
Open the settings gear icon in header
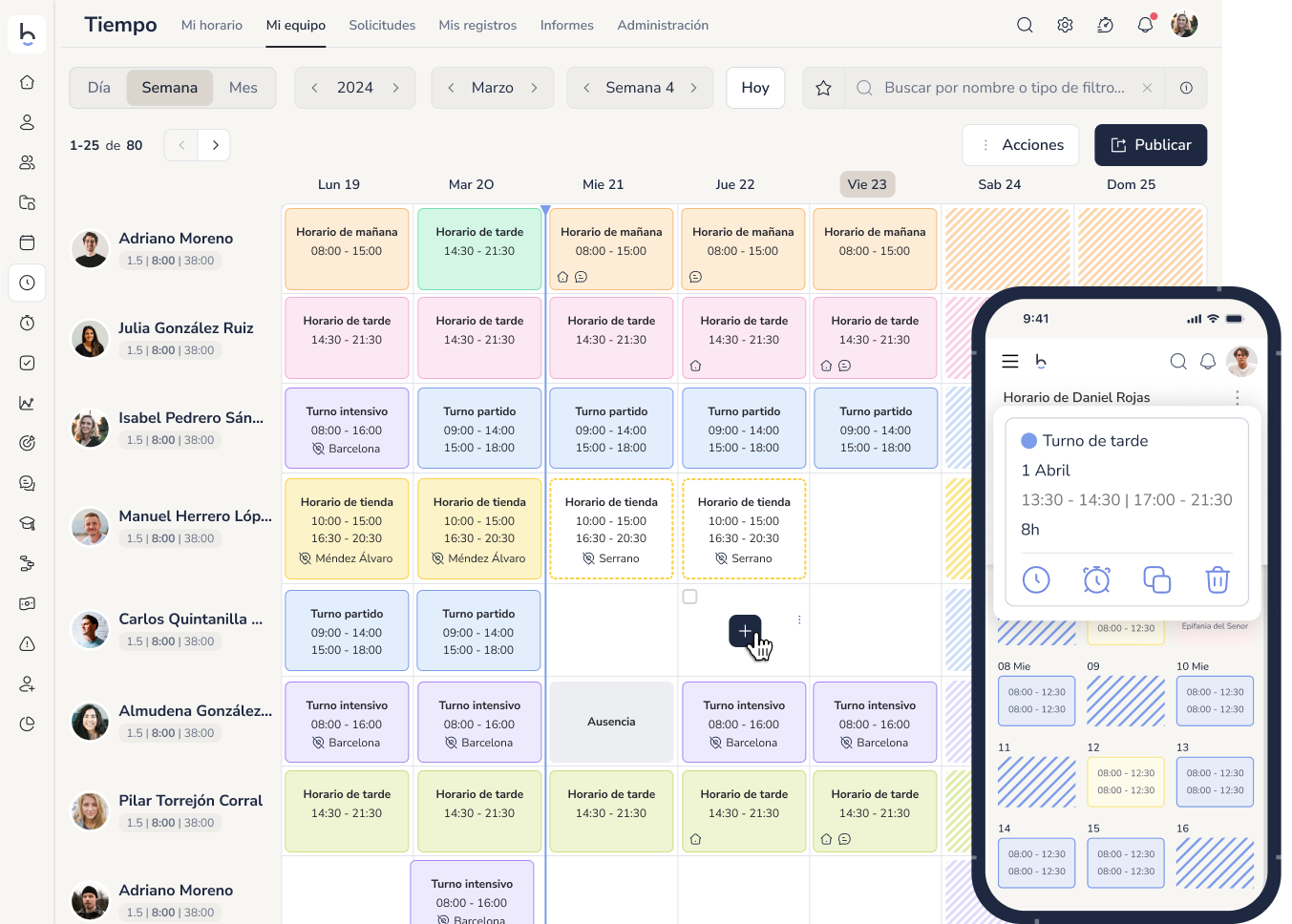[x=1065, y=25]
